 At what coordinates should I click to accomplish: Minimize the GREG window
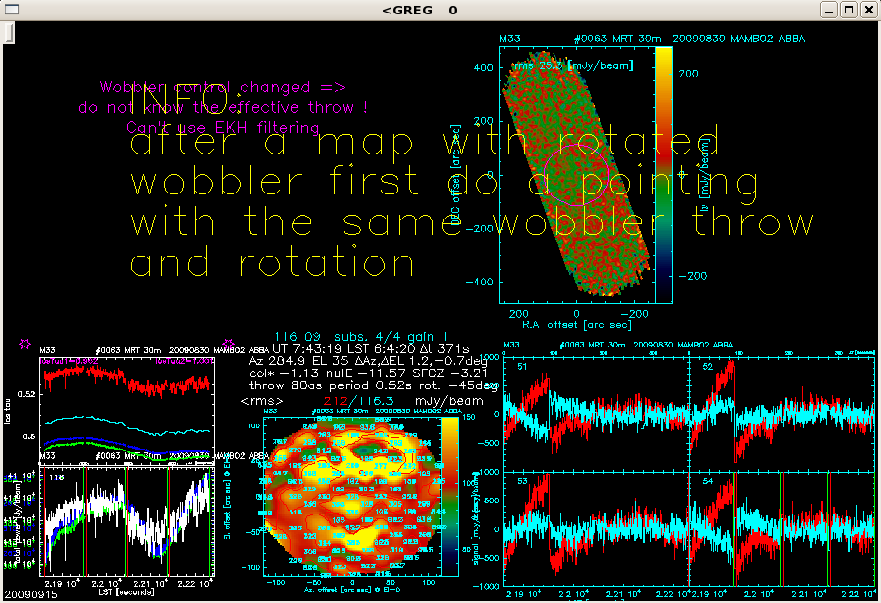pos(827,10)
